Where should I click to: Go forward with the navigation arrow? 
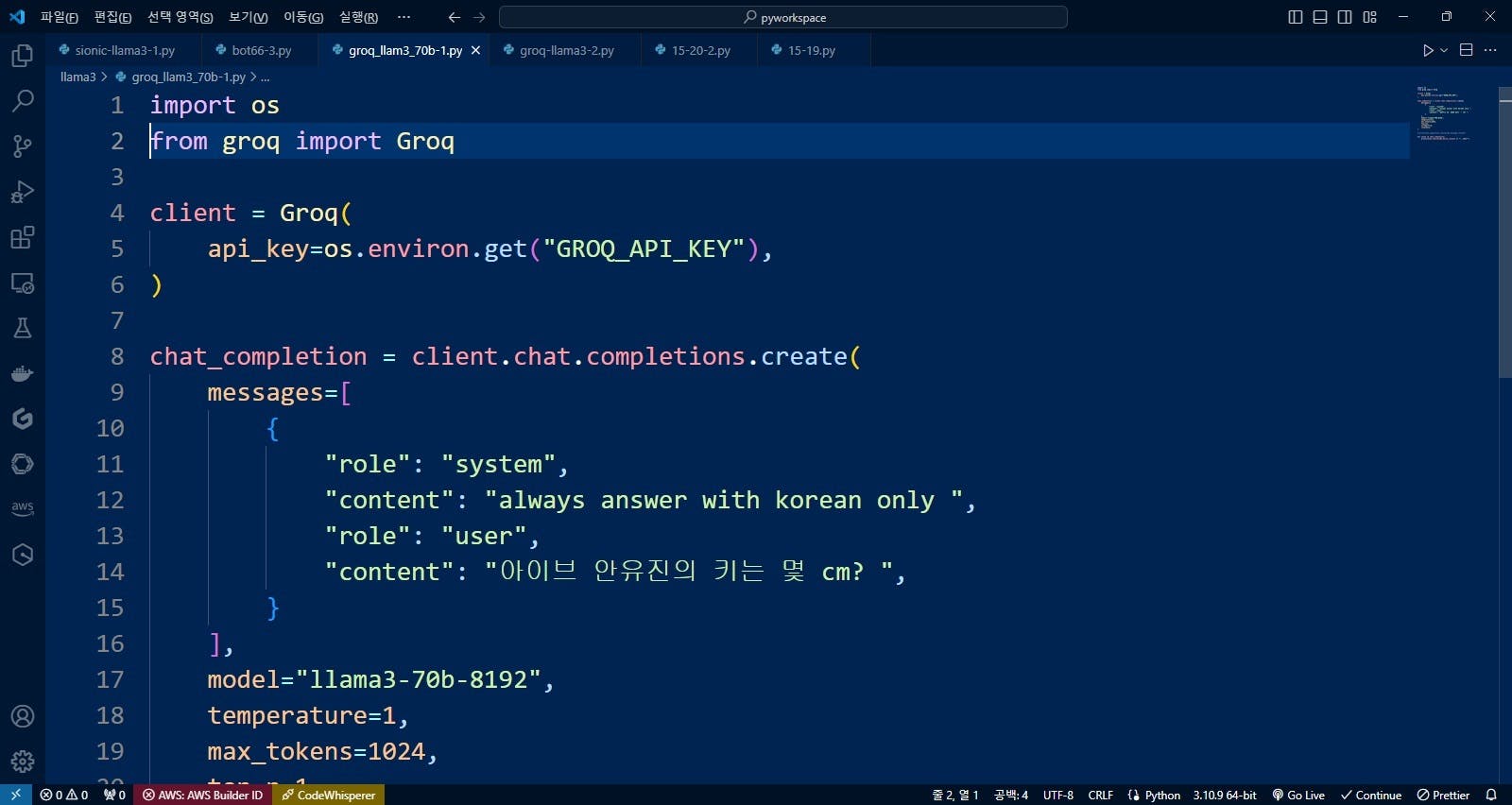[479, 17]
